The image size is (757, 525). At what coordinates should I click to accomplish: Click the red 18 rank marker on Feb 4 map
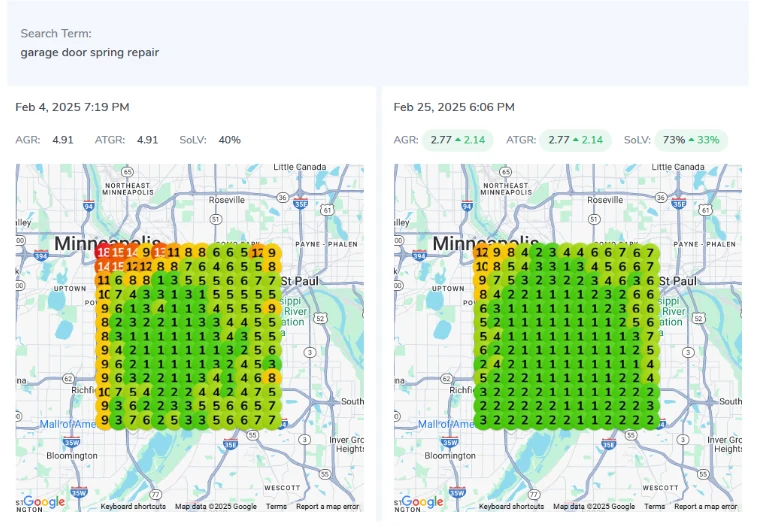click(x=103, y=253)
